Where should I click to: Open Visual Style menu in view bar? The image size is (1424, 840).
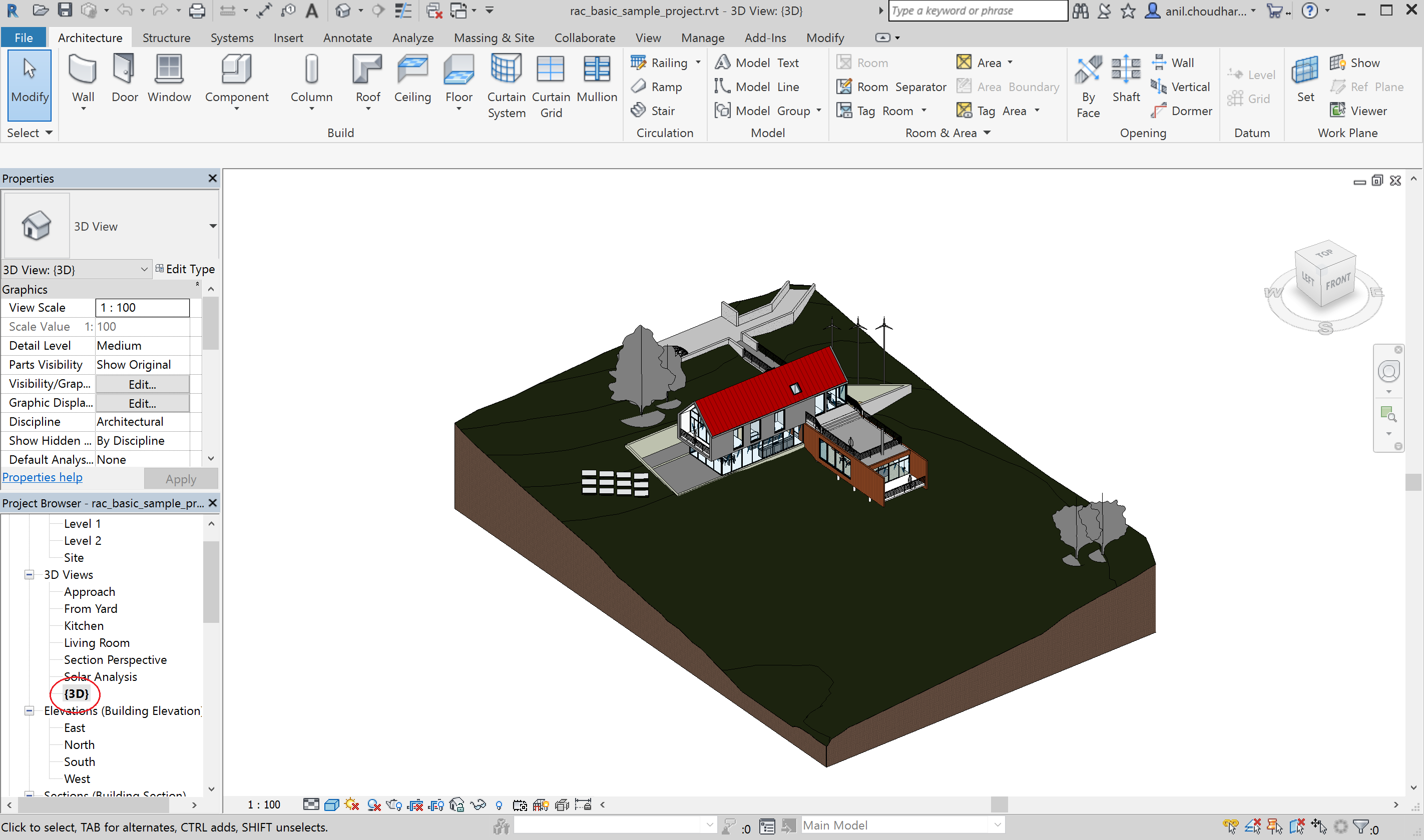[x=332, y=804]
